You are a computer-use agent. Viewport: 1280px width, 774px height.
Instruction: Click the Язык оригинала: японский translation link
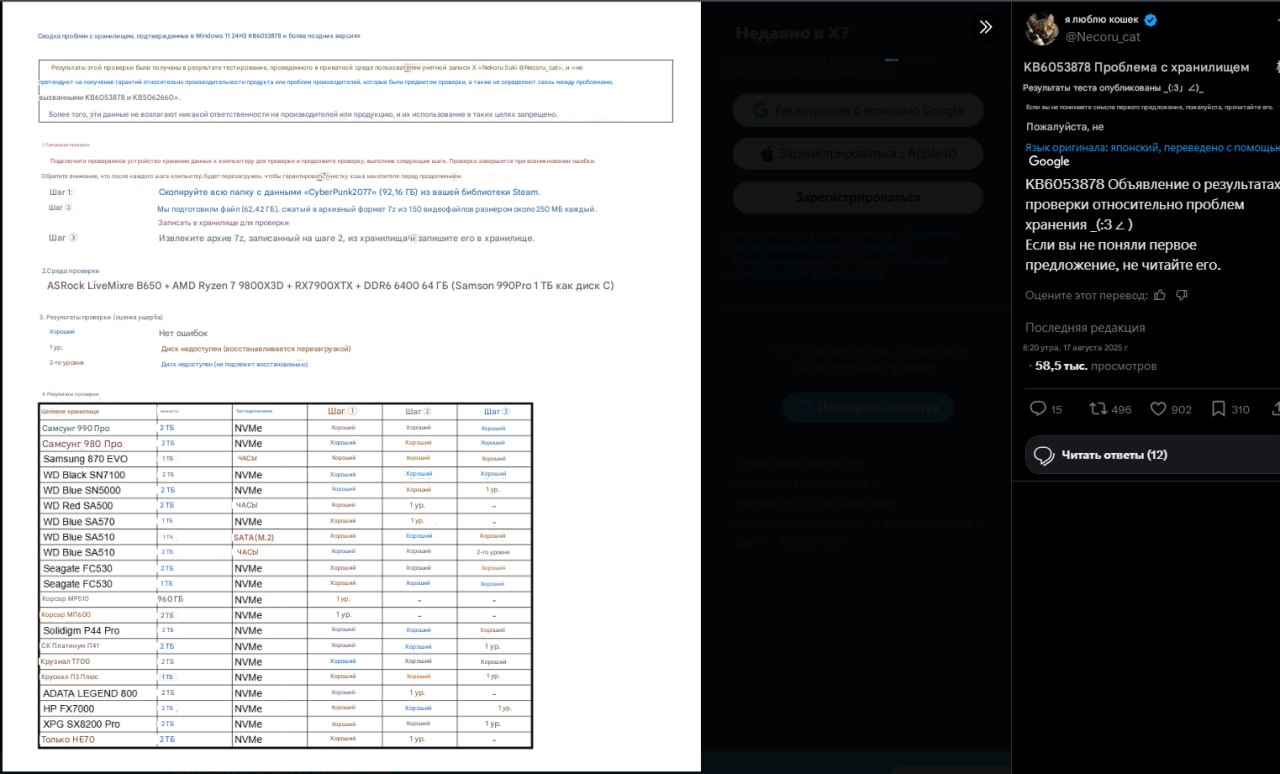(x=1152, y=147)
